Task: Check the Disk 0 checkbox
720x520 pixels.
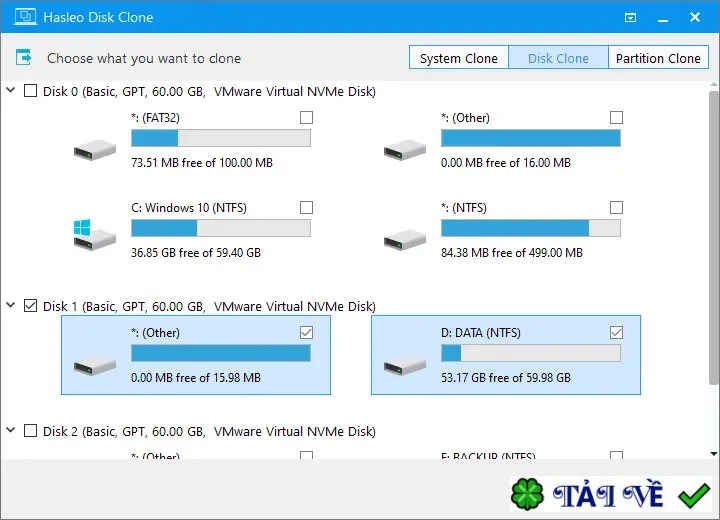Action: 30,90
